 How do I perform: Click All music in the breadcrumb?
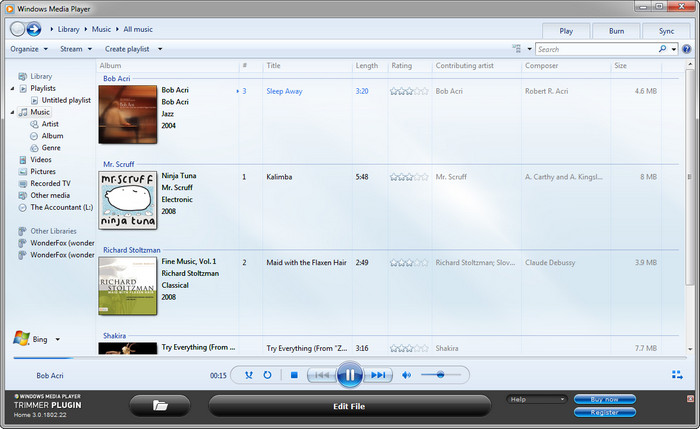(138, 29)
